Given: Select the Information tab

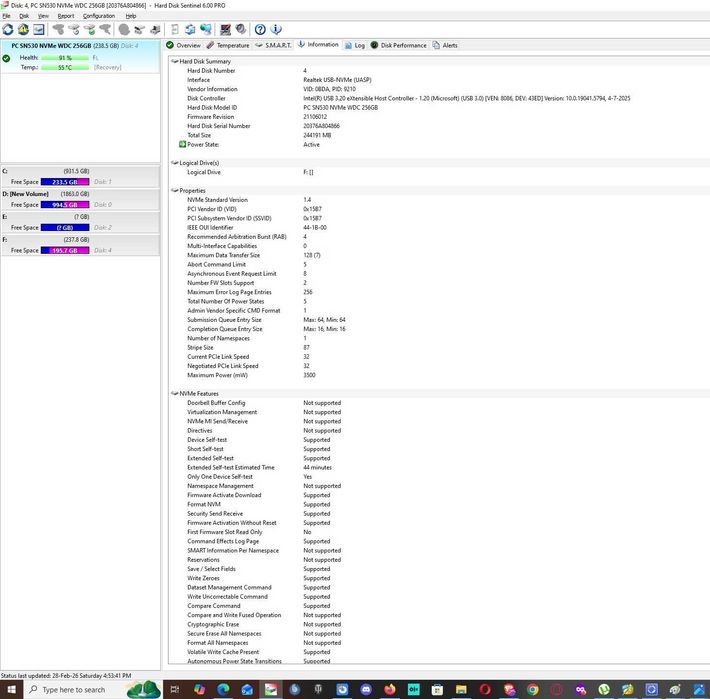Looking at the screenshot, I should [x=318, y=44].
